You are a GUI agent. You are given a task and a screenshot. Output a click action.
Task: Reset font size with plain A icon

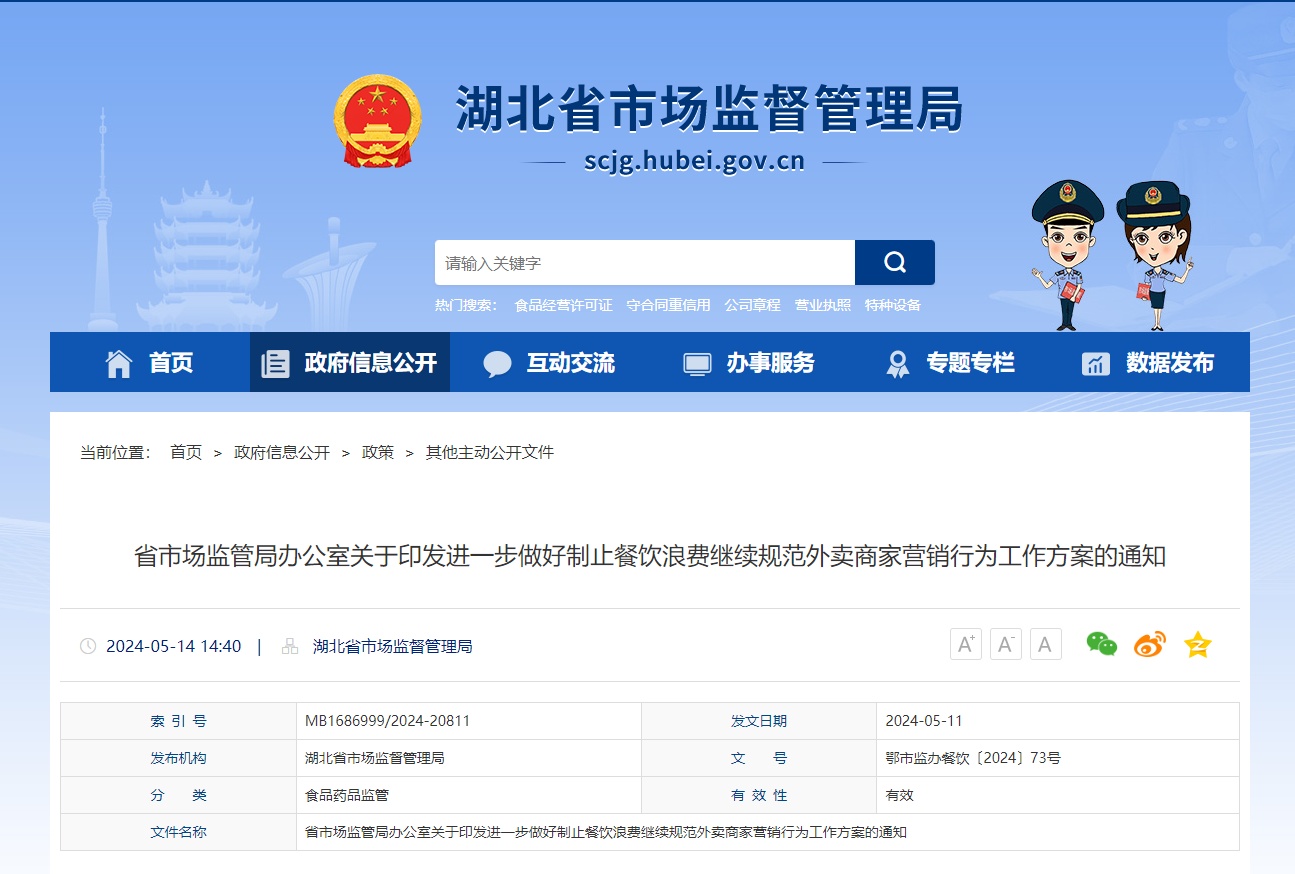1045,645
